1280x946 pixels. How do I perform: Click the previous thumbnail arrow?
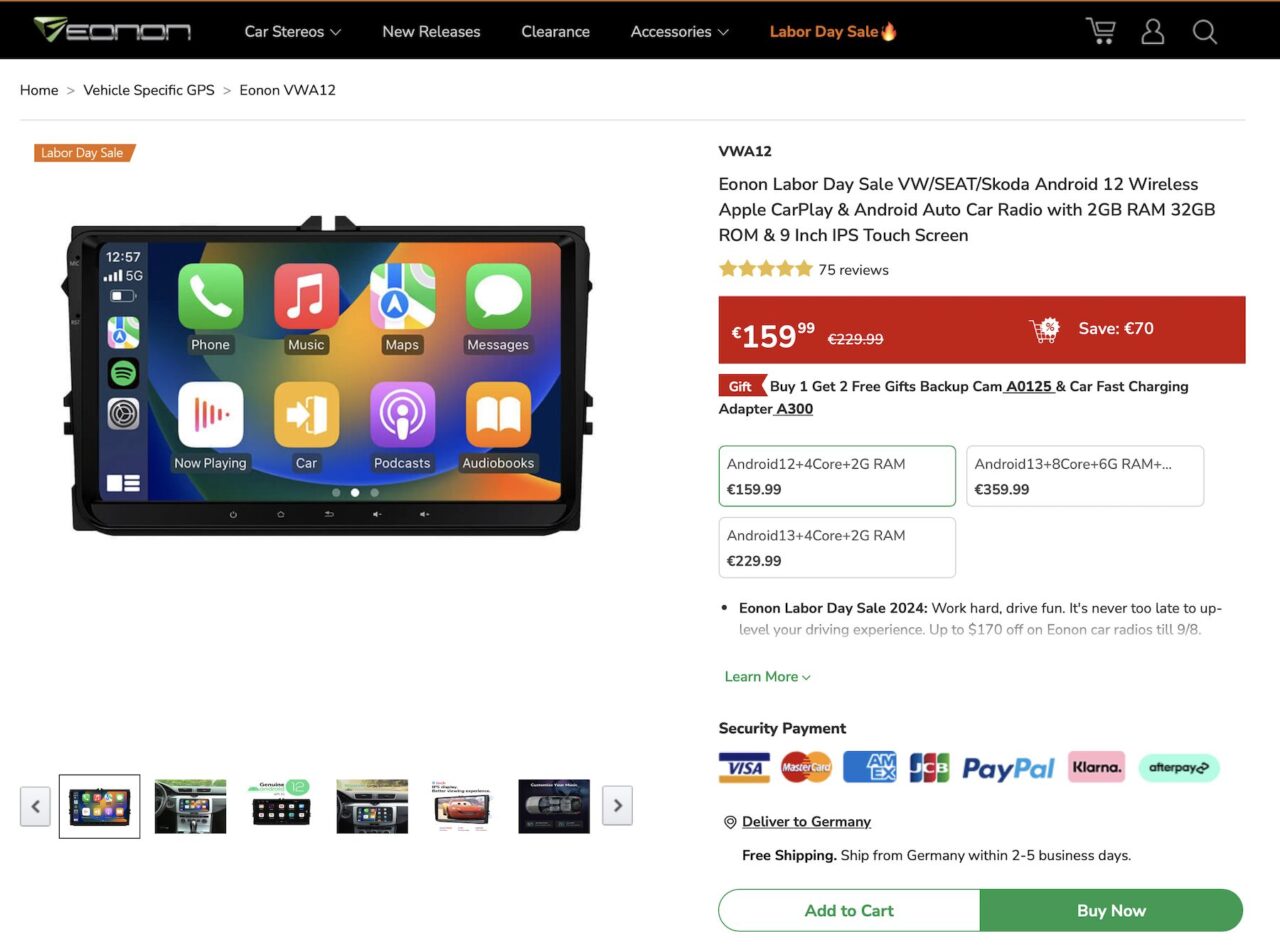(35, 805)
